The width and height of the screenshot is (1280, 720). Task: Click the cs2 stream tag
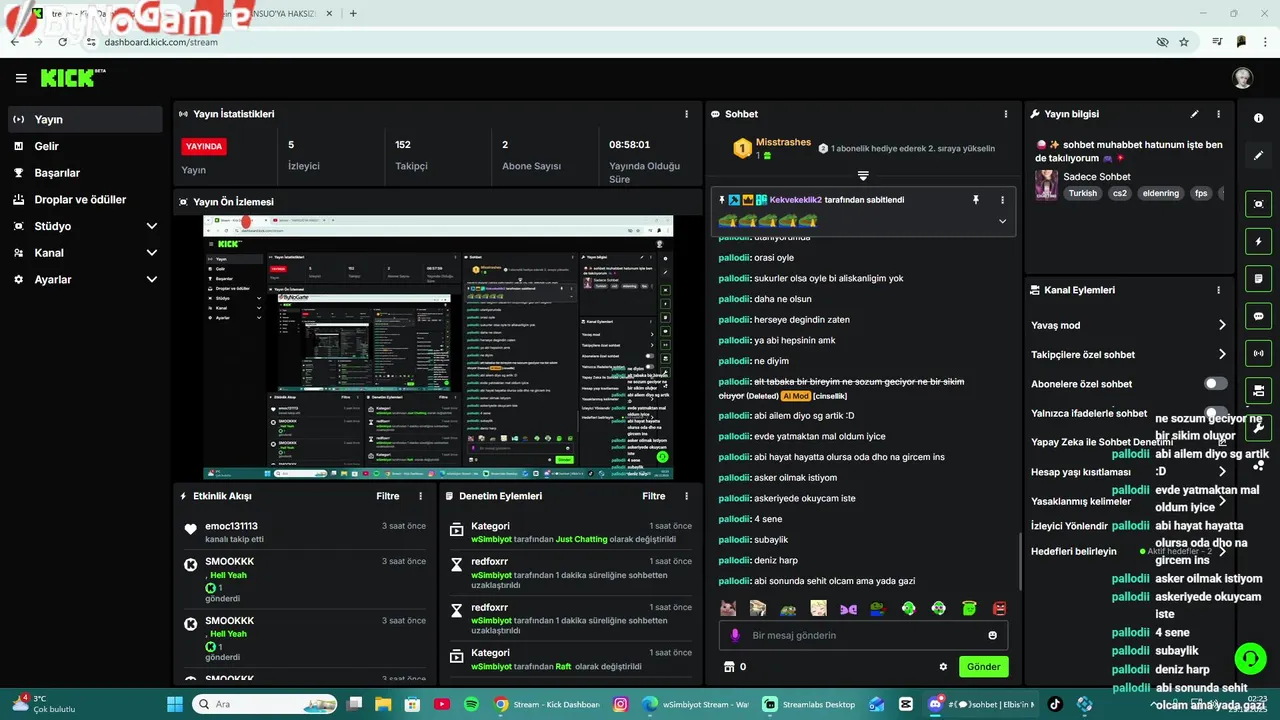[x=1119, y=193]
